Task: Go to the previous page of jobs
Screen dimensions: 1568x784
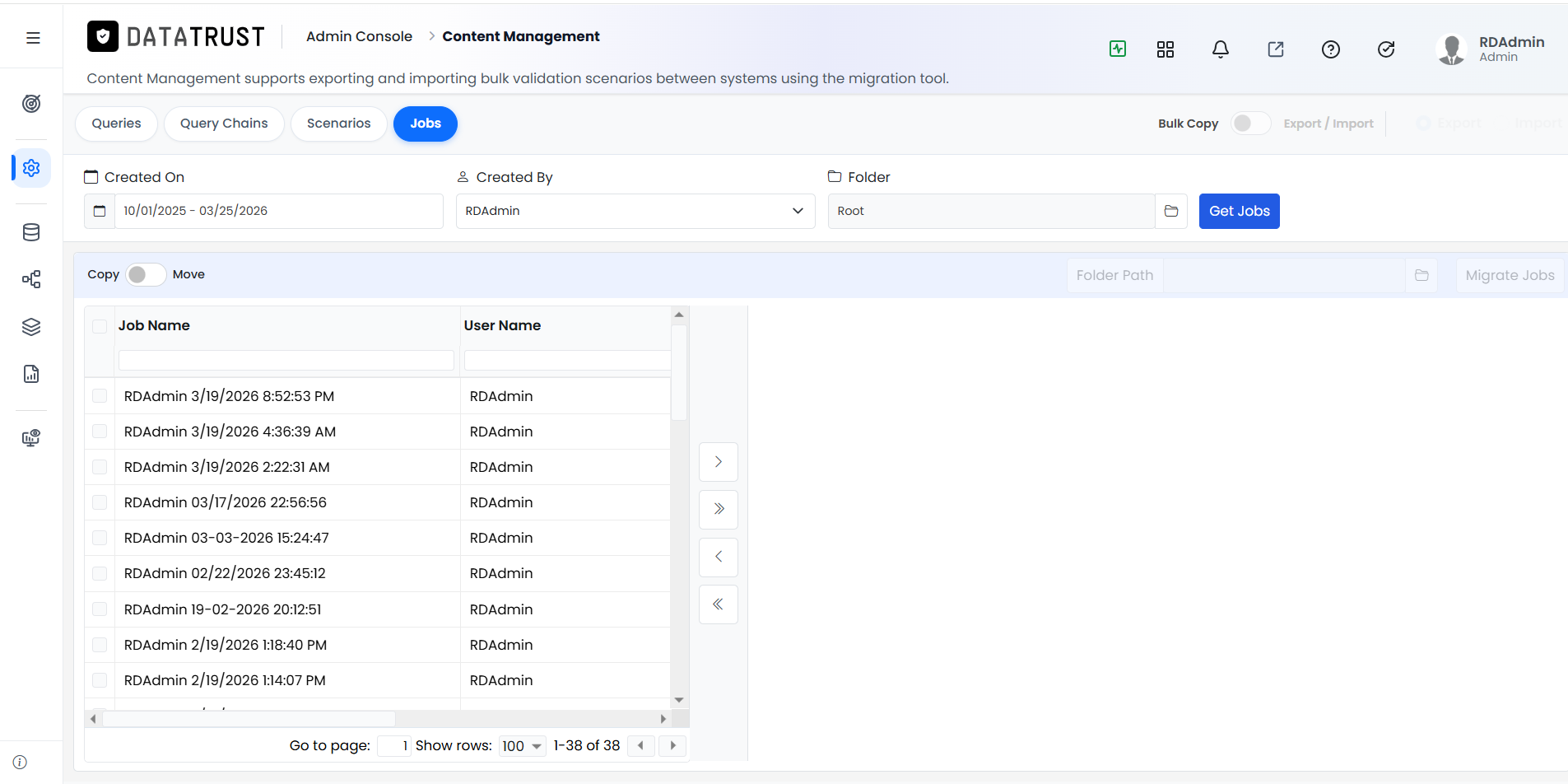Action: pyautogui.click(x=640, y=745)
